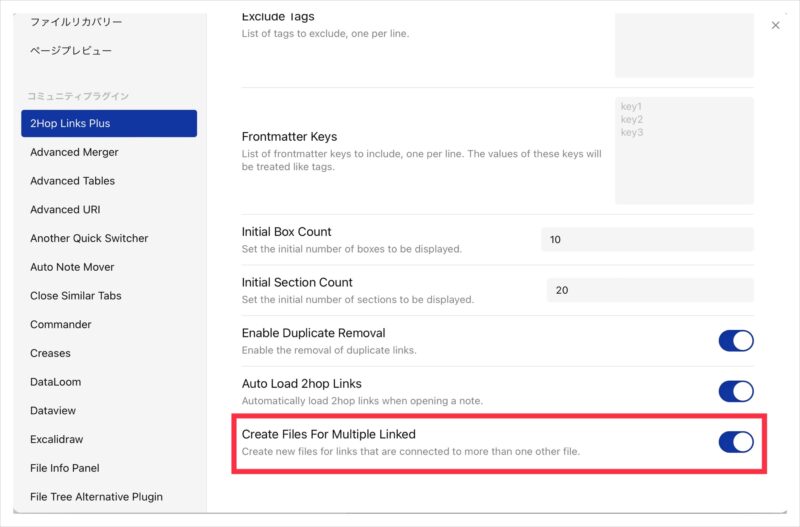Click the Initial Box Count field
The width and height of the screenshot is (800, 527).
(x=647, y=240)
